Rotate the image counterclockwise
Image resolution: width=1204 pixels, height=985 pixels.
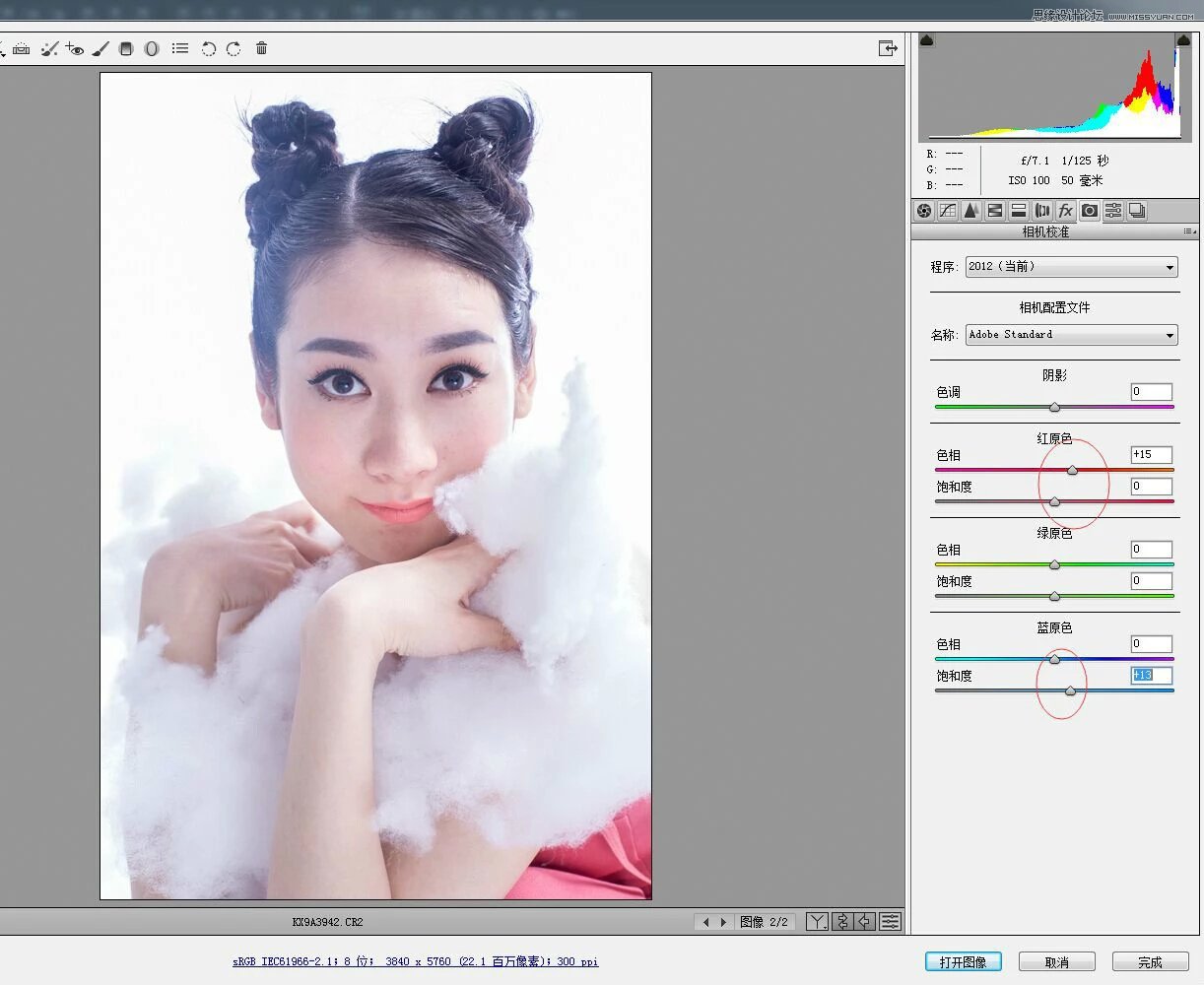coord(208,48)
